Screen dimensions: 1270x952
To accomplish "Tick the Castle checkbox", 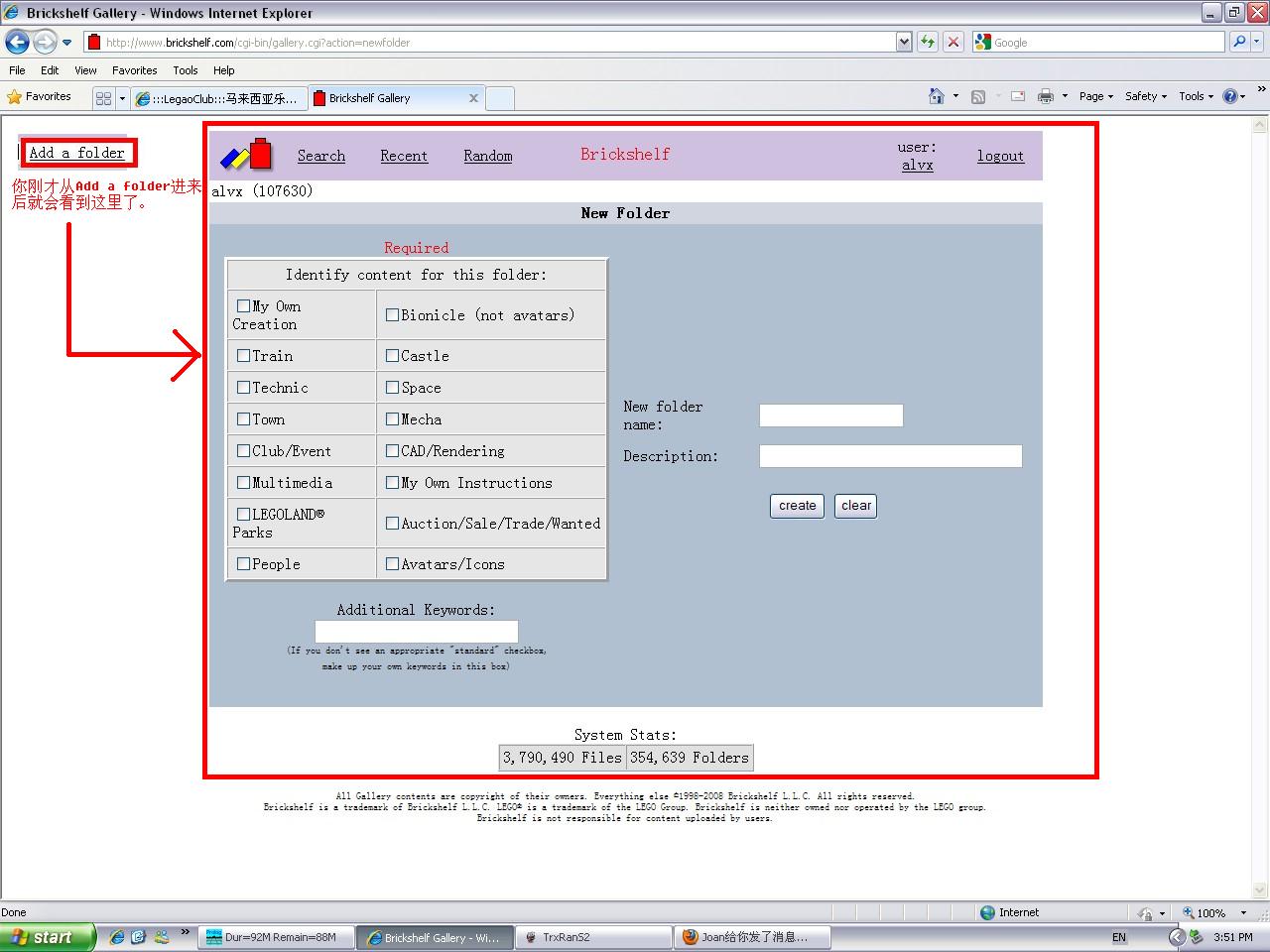I will click(x=393, y=356).
